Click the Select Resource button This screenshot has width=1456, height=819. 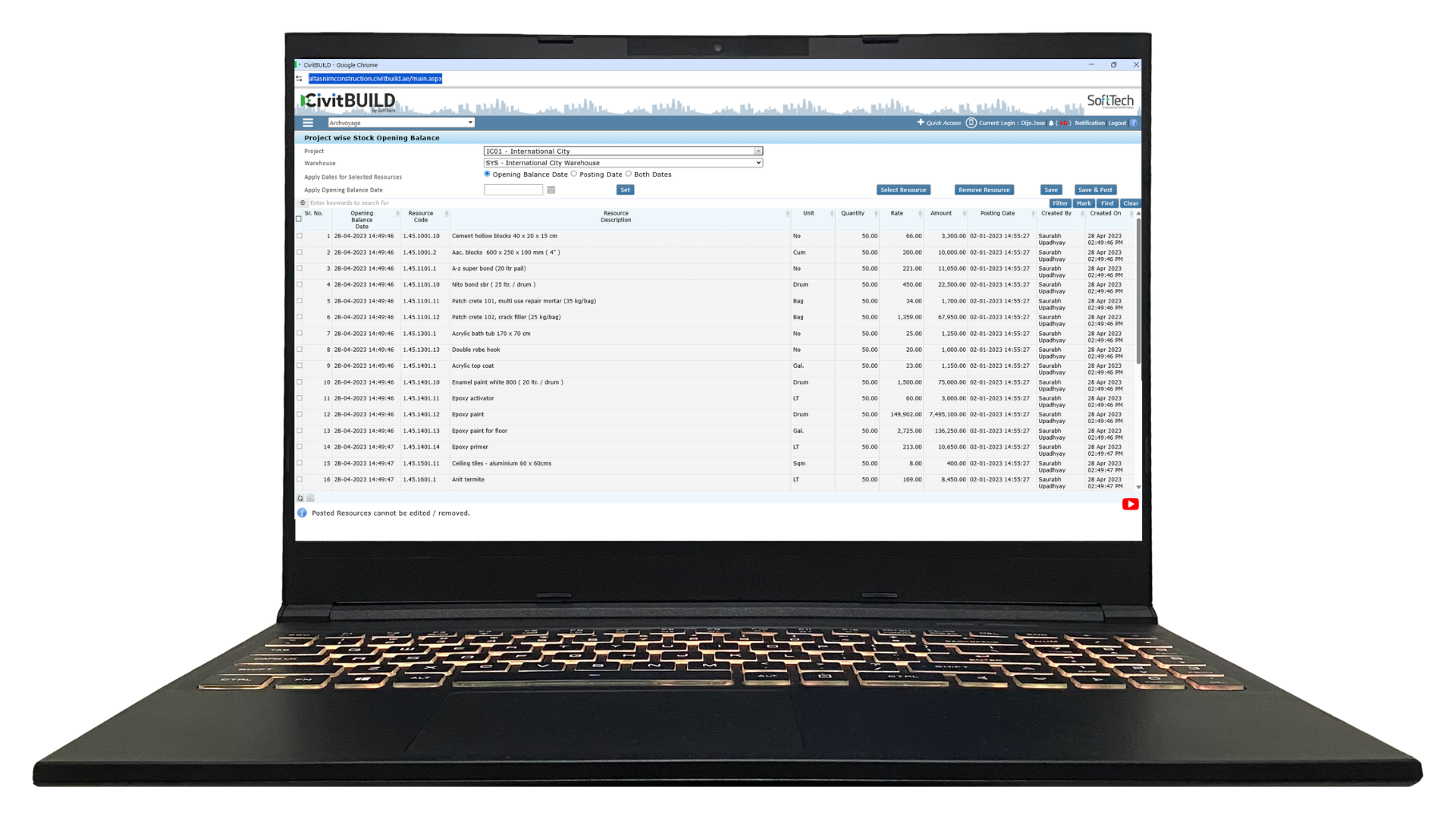[x=903, y=190]
